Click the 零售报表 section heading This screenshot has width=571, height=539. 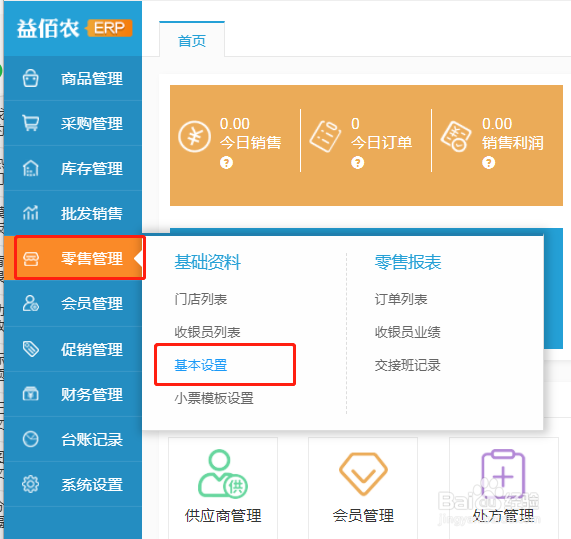[x=408, y=262]
